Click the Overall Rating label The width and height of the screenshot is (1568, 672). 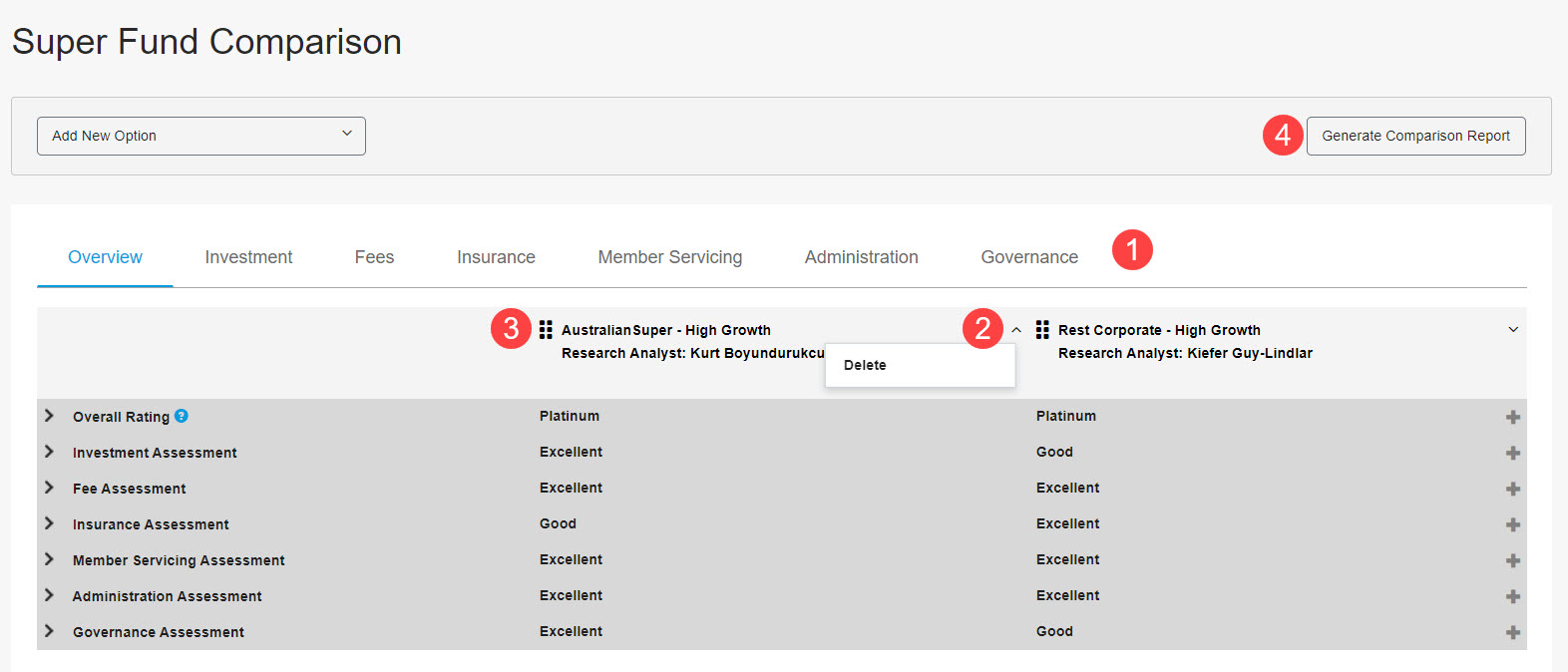tap(121, 417)
